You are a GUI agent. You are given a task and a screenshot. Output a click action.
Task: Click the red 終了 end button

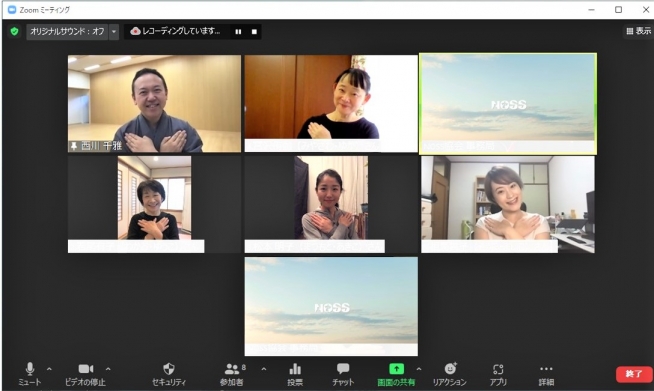[x=634, y=374]
